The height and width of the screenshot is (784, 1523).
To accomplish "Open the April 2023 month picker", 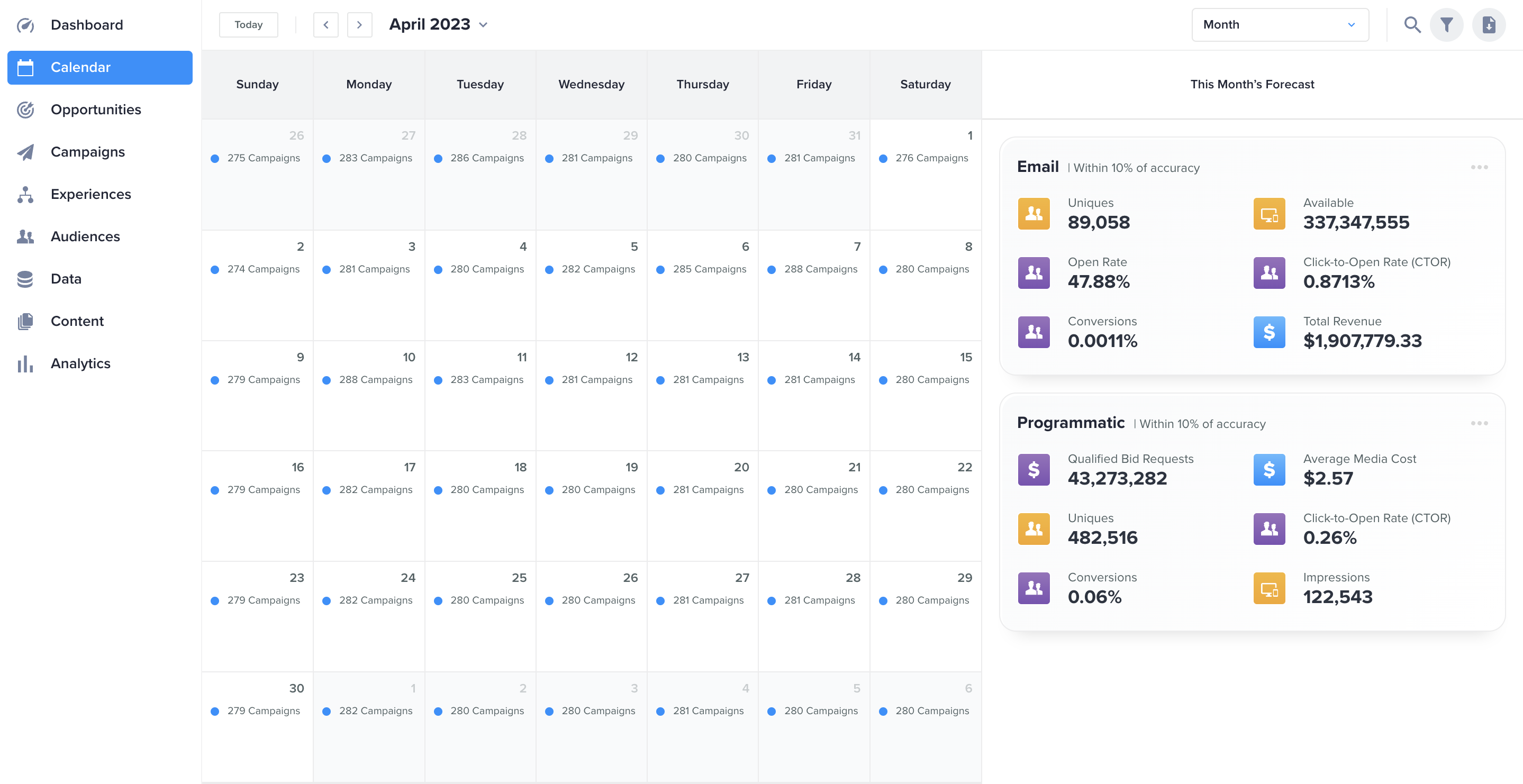I will point(438,25).
